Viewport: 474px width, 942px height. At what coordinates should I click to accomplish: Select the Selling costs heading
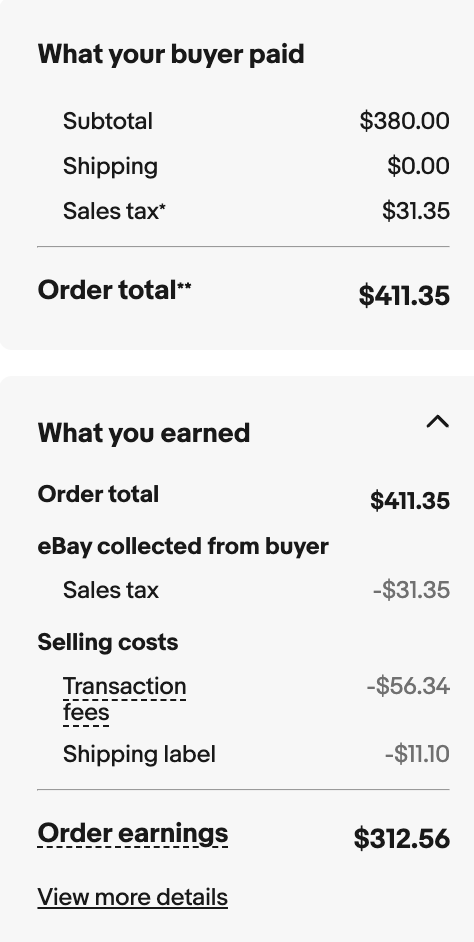pos(108,642)
